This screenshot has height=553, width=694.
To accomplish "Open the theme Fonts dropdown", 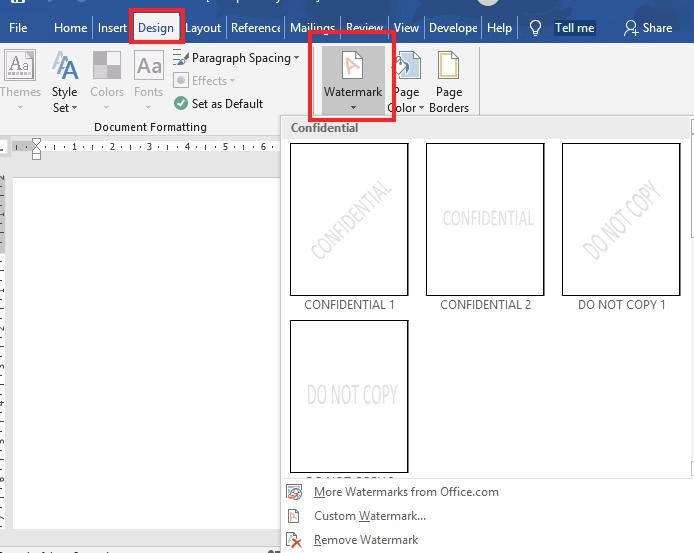I will point(149,80).
